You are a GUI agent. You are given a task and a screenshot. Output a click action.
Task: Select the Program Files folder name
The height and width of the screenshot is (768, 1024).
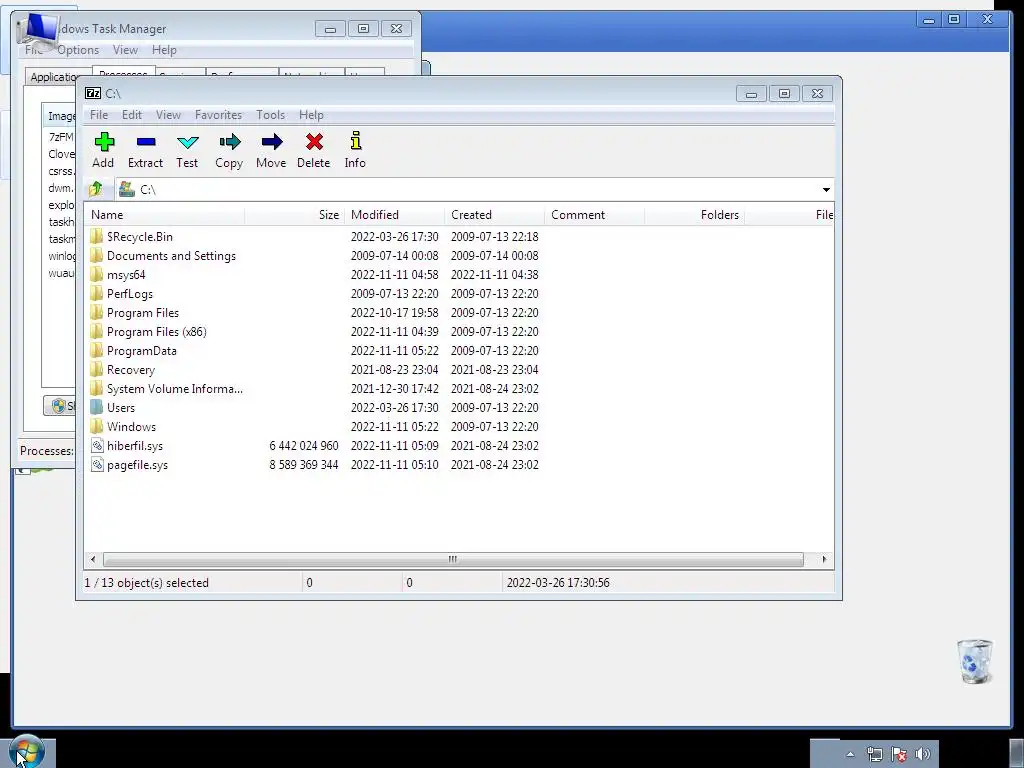pos(142,313)
